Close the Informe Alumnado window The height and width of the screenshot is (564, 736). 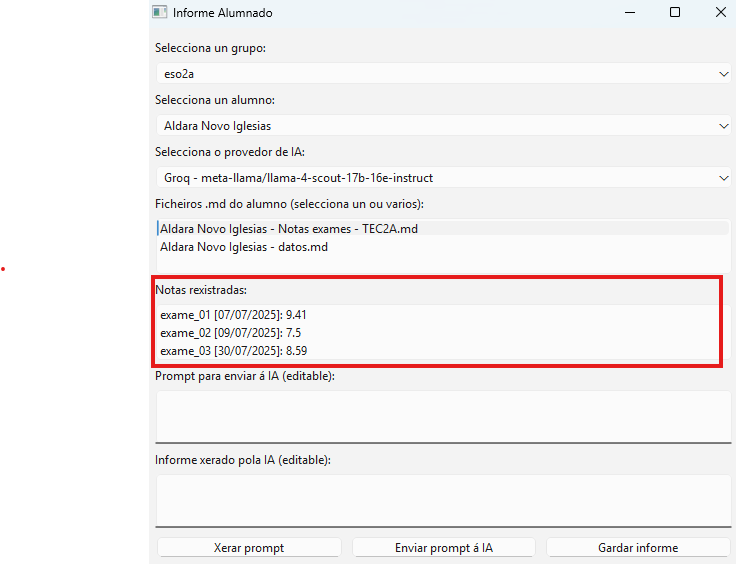point(720,13)
